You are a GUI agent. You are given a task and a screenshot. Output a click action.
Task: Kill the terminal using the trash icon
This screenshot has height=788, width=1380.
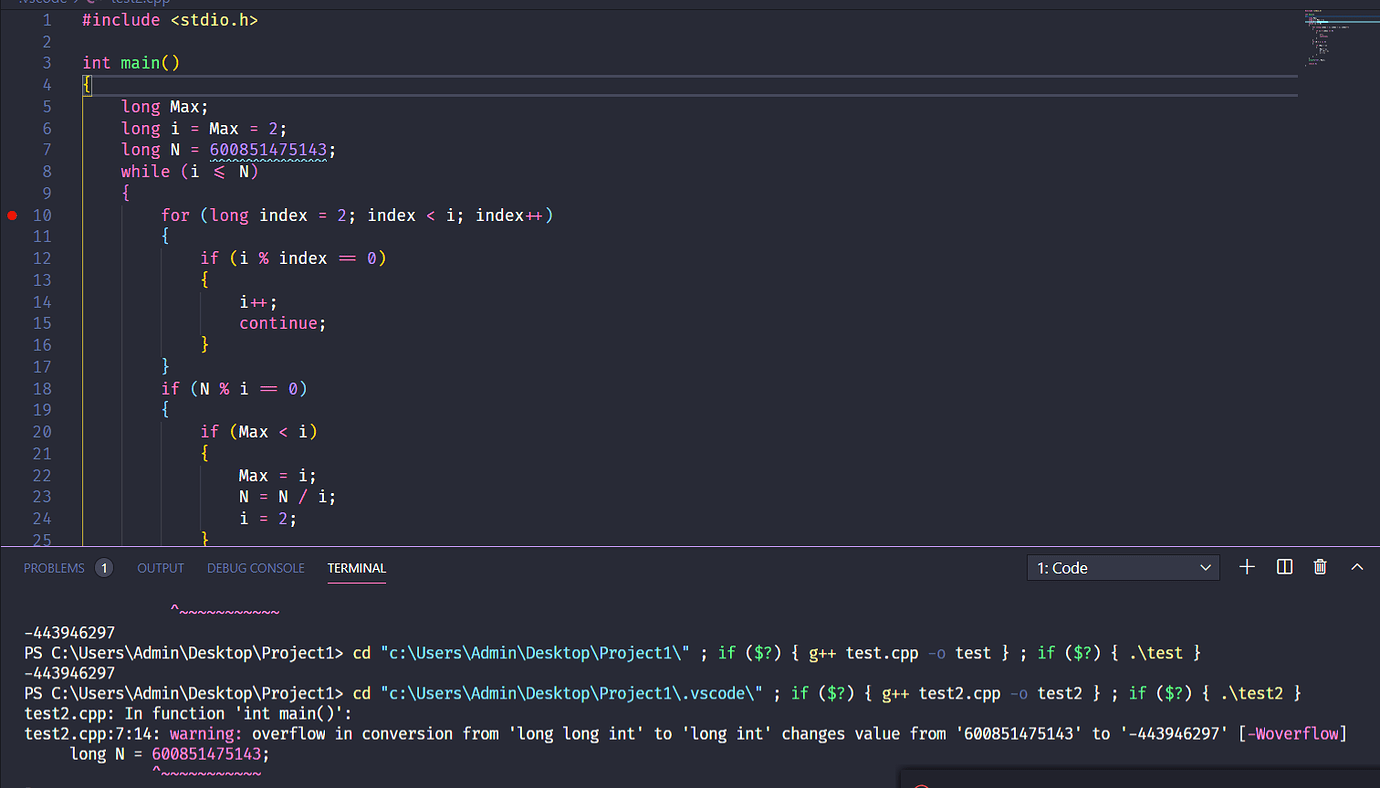point(1320,567)
